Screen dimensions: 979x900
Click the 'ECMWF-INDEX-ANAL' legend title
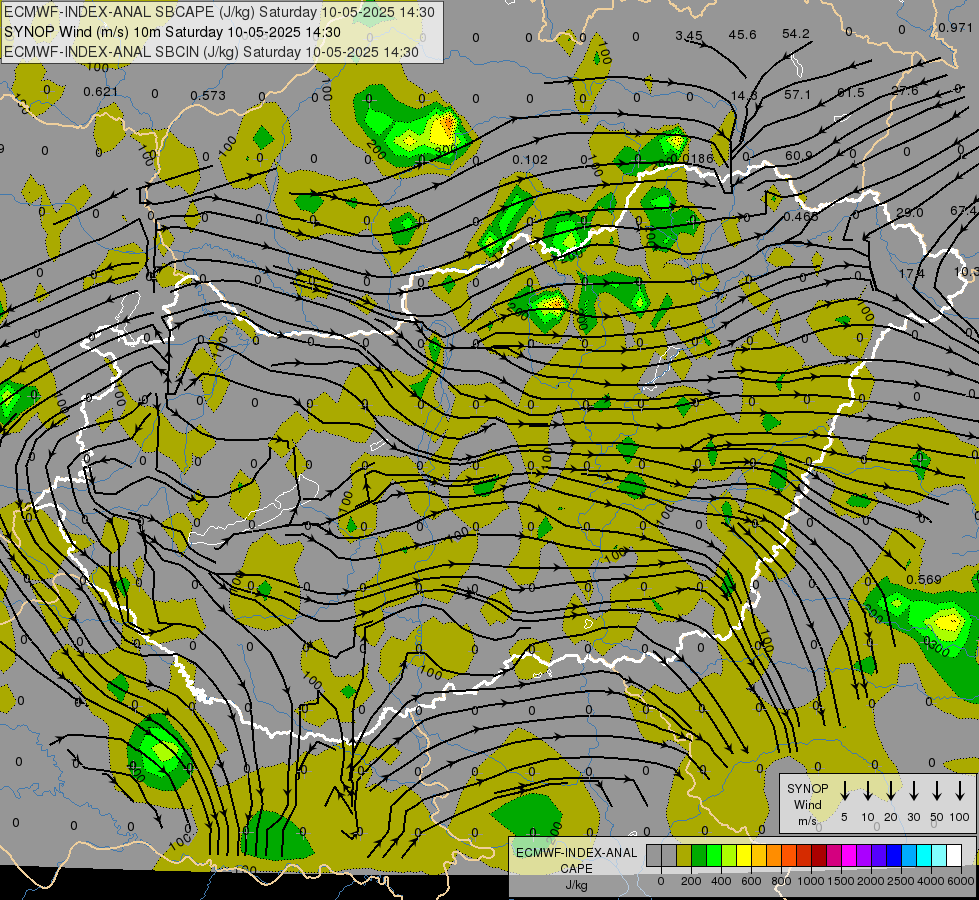point(576,853)
